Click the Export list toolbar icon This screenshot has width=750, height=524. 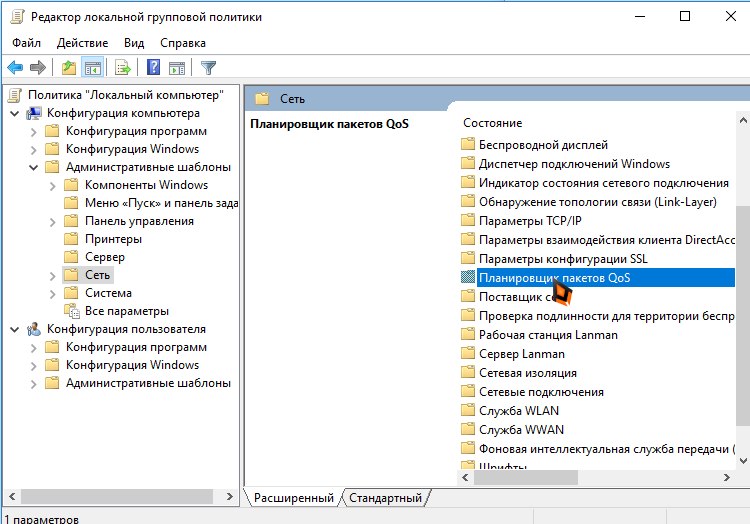point(122,67)
